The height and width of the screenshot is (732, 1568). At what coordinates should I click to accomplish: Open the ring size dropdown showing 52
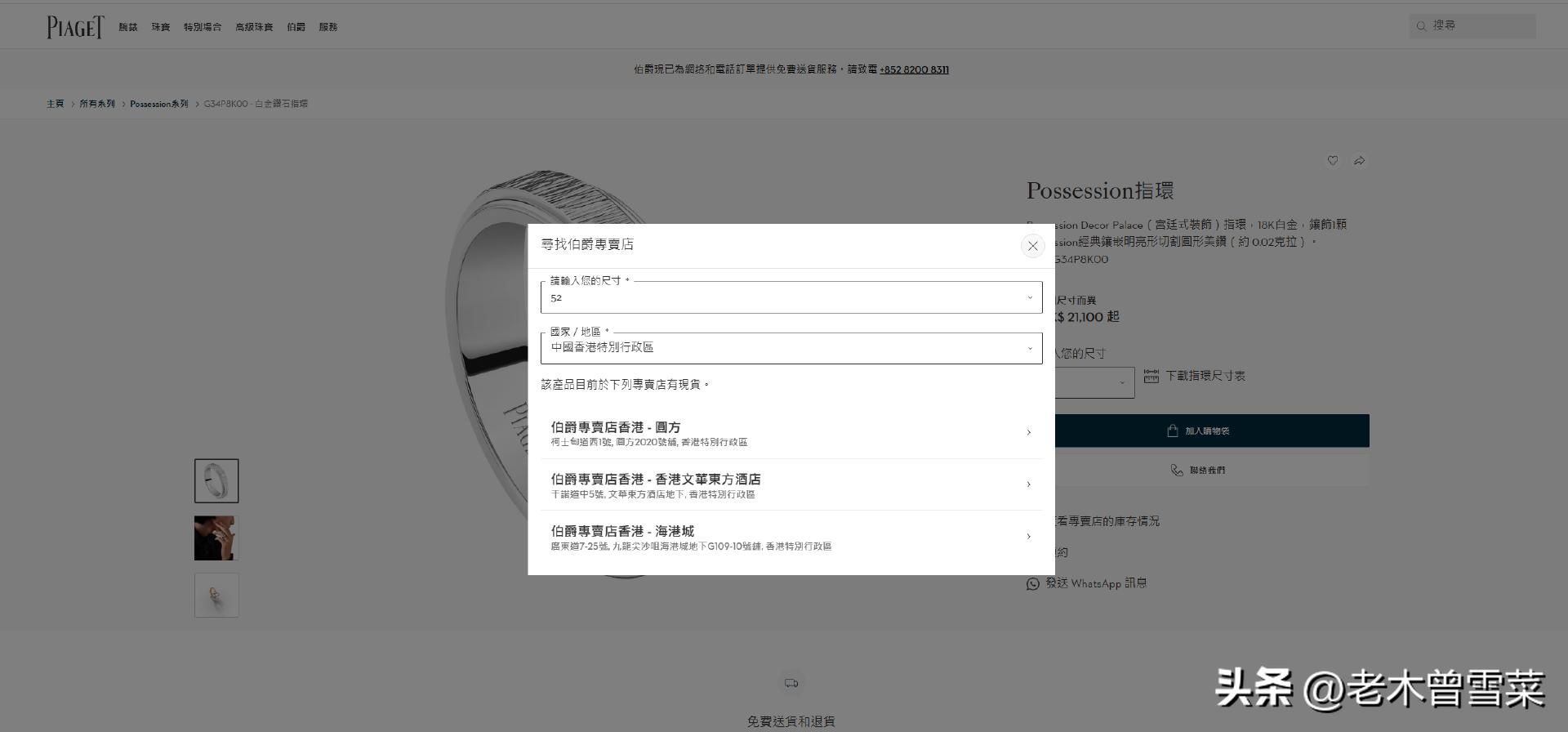(791, 297)
